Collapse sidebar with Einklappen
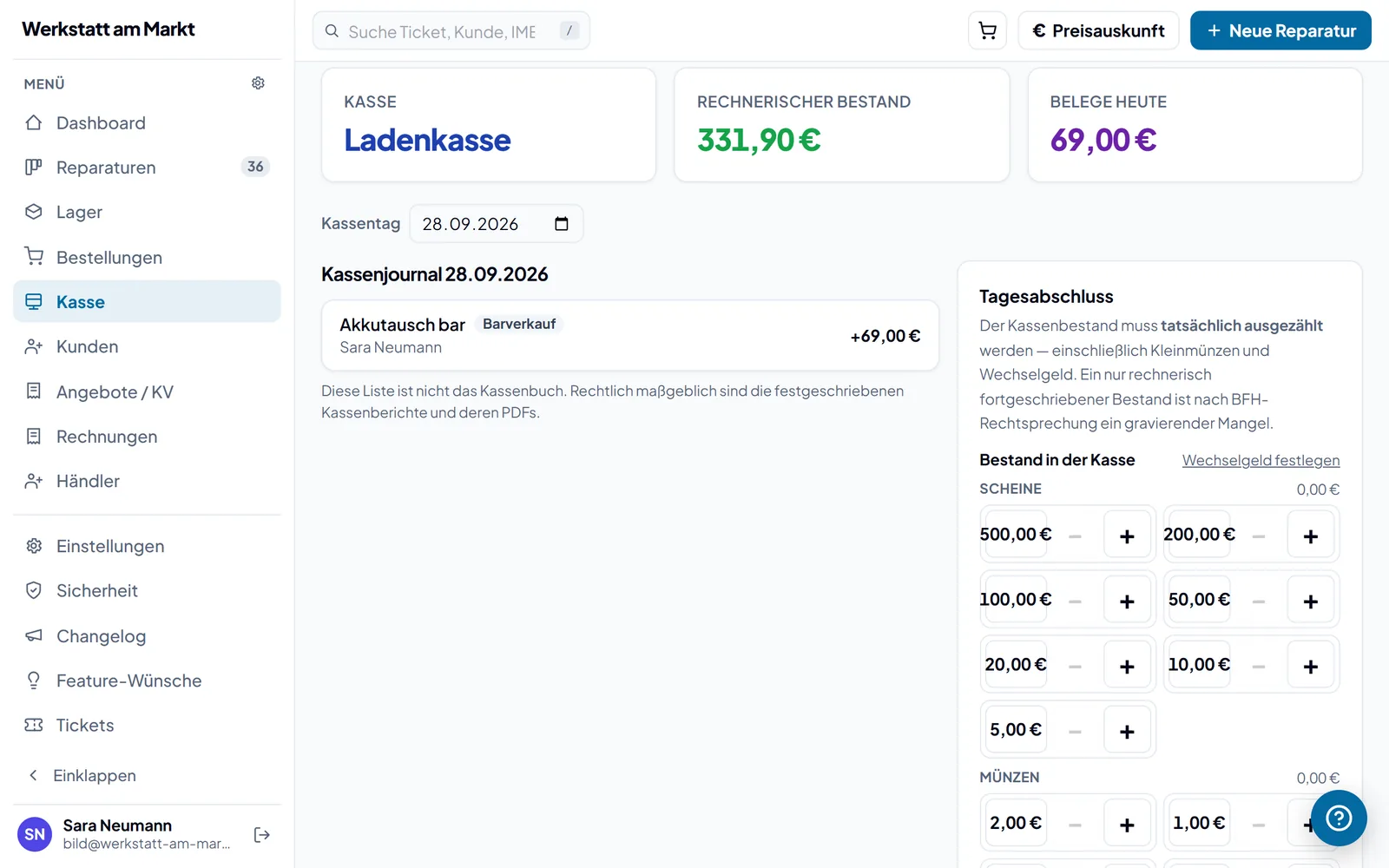This screenshot has width=1389, height=868. coord(147,775)
